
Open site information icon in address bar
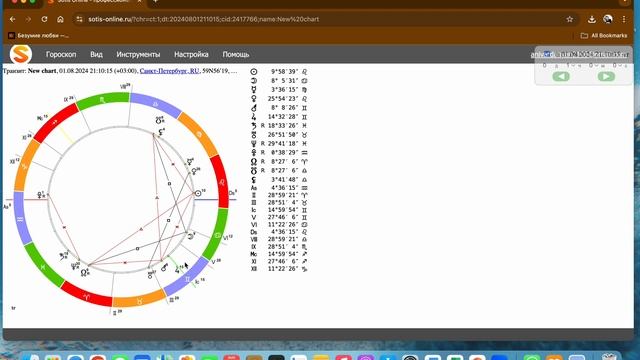pos(80,19)
